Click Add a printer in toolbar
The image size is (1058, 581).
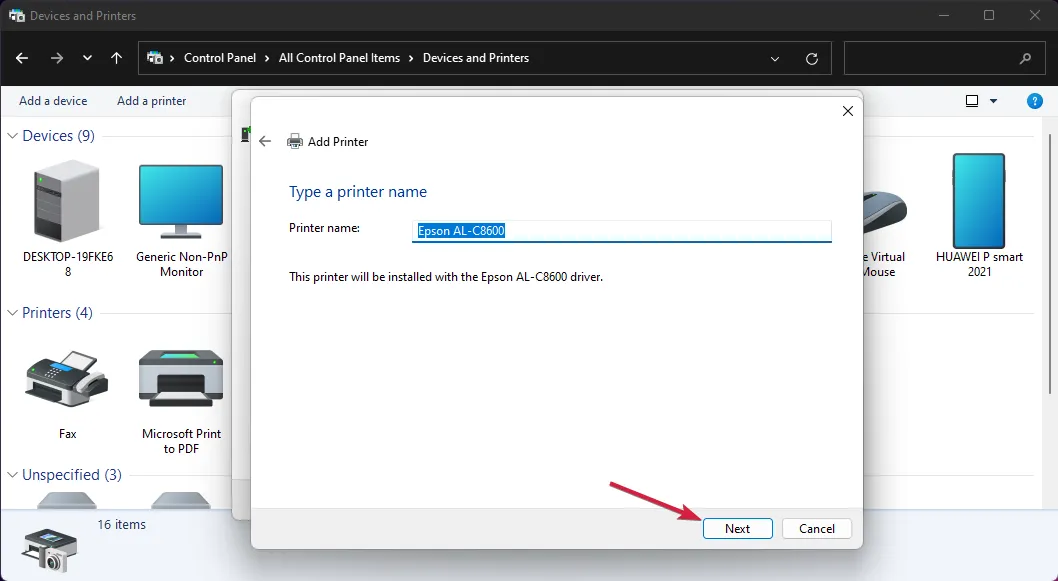pyautogui.click(x=151, y=101)
